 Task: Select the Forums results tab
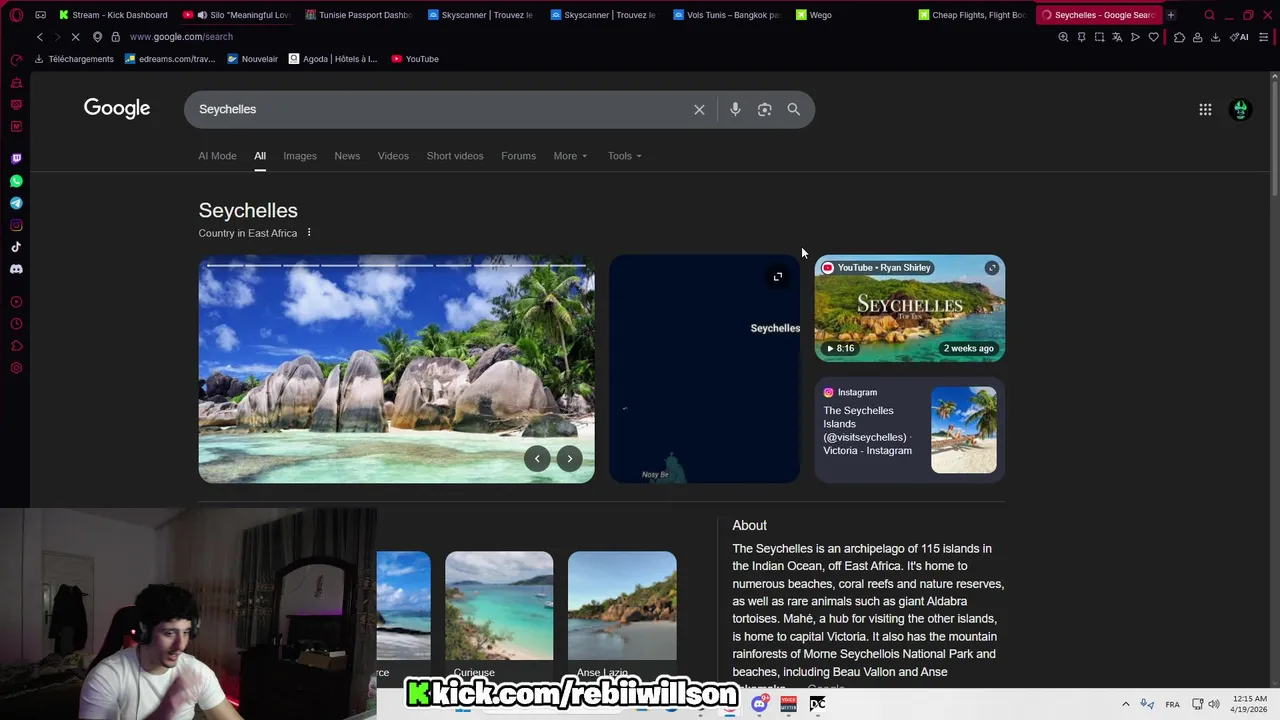point(518,156)
